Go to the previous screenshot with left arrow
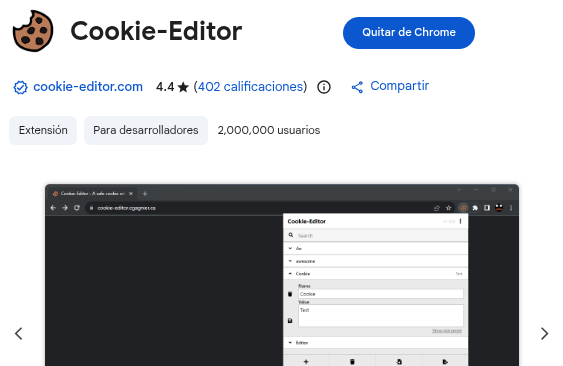Screen dimensions: 563x366 (19, 334)
